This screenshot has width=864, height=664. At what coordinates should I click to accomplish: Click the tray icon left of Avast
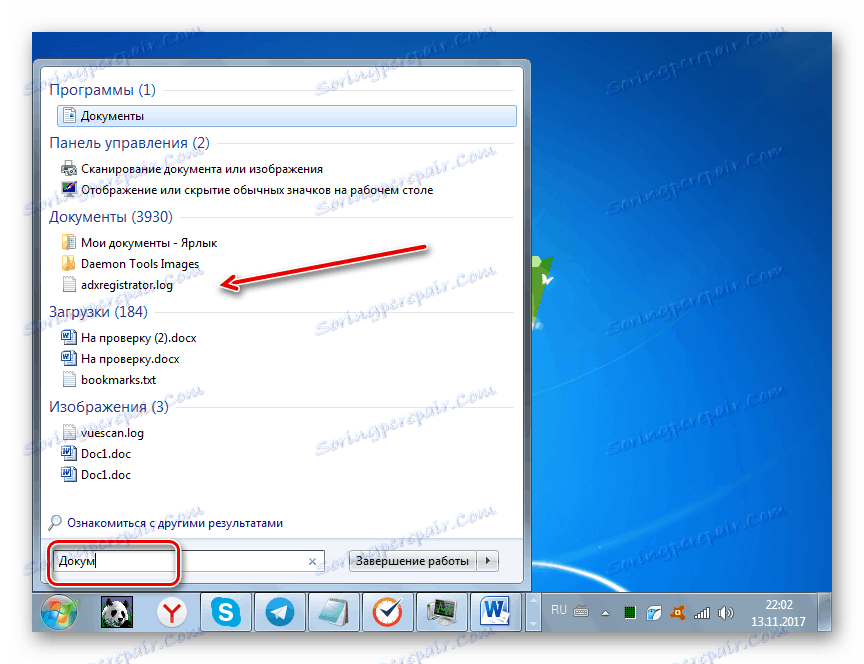click(x=654, y=613)
